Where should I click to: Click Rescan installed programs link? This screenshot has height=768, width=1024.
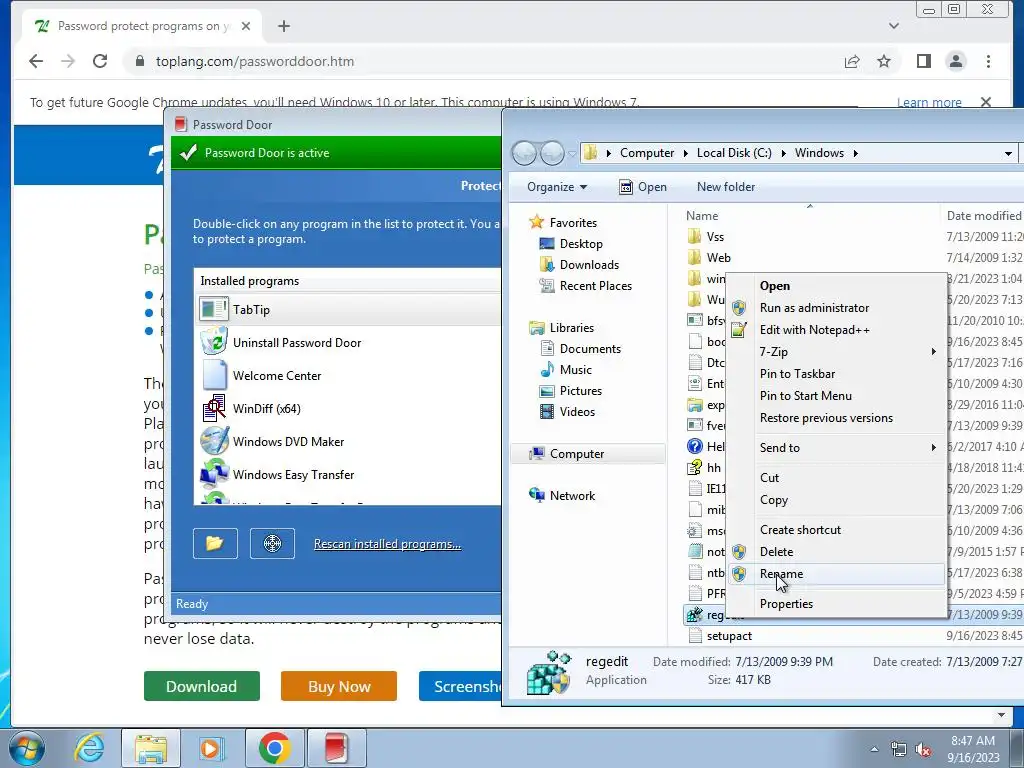click(387, 544)
